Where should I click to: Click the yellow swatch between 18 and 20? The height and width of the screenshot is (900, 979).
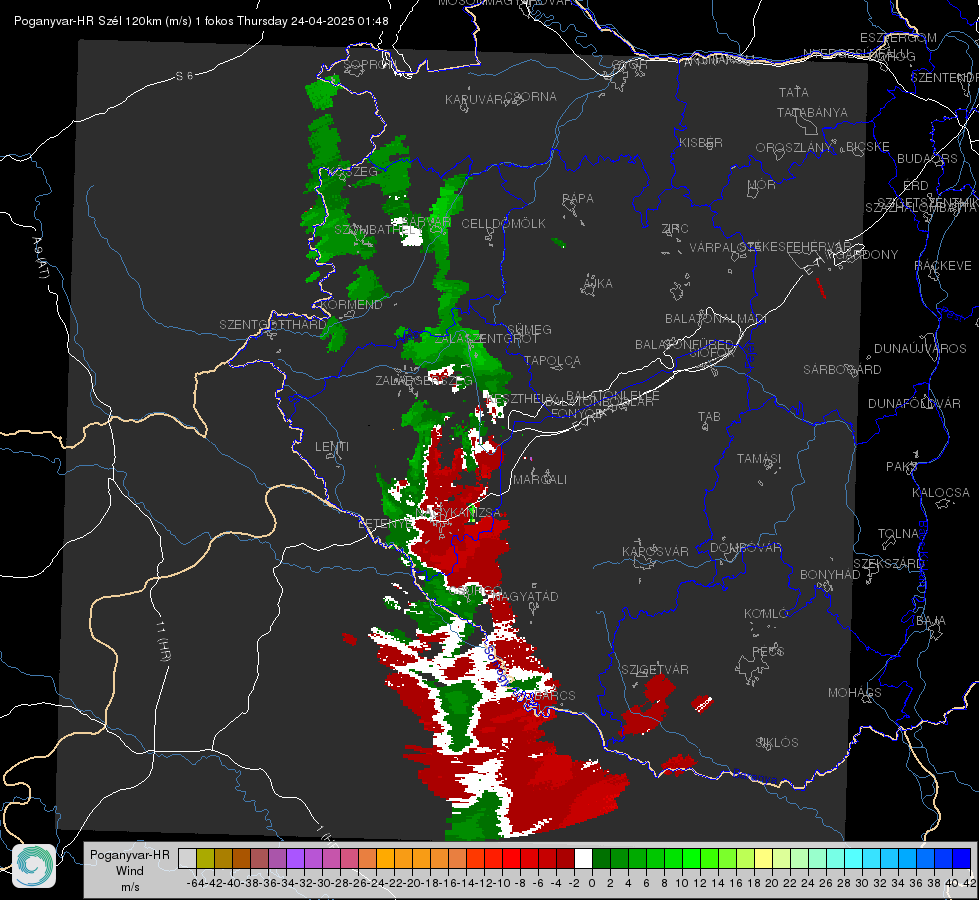(764, 858)
